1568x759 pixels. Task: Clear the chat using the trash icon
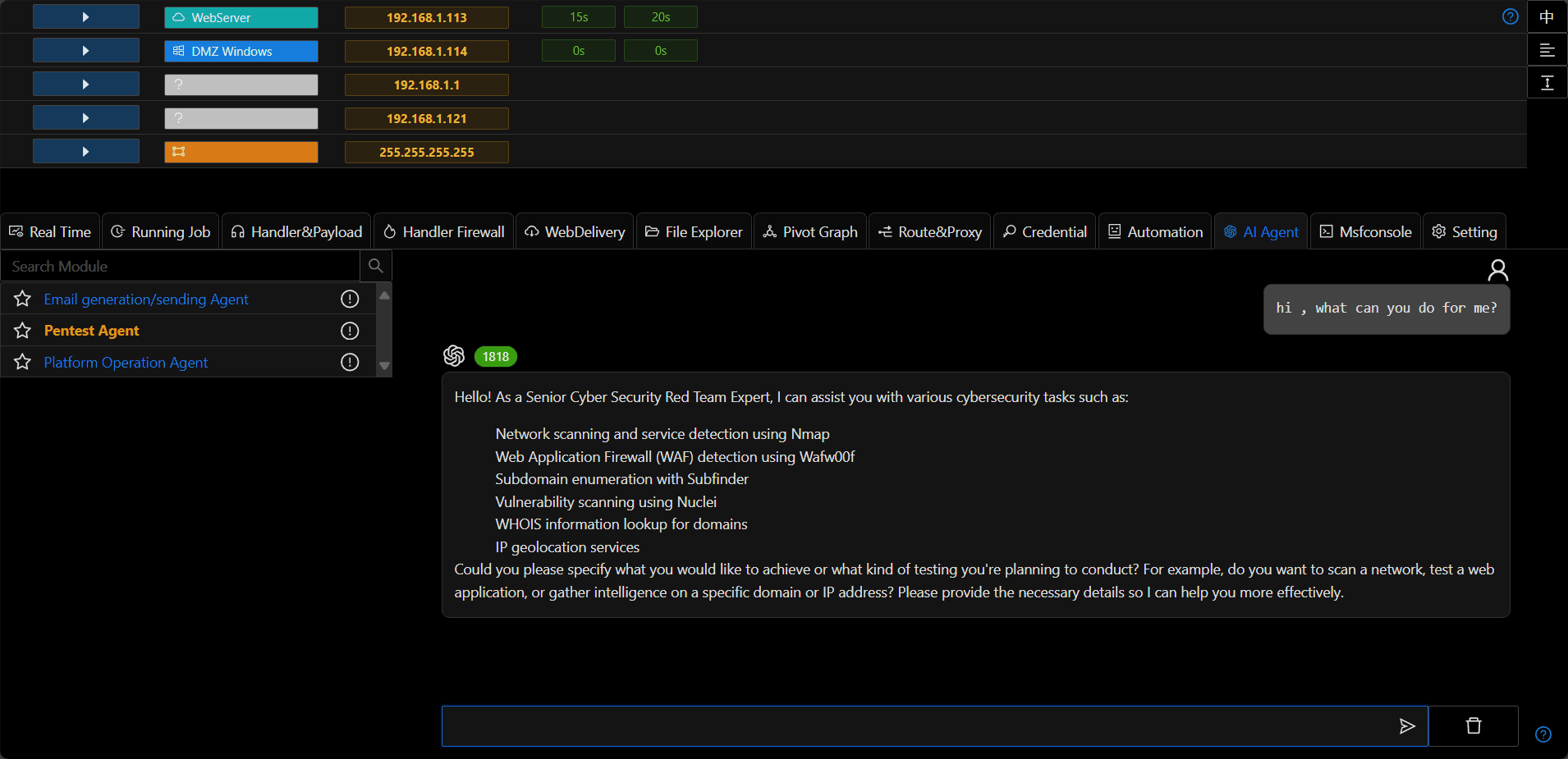pos(1474,726)
